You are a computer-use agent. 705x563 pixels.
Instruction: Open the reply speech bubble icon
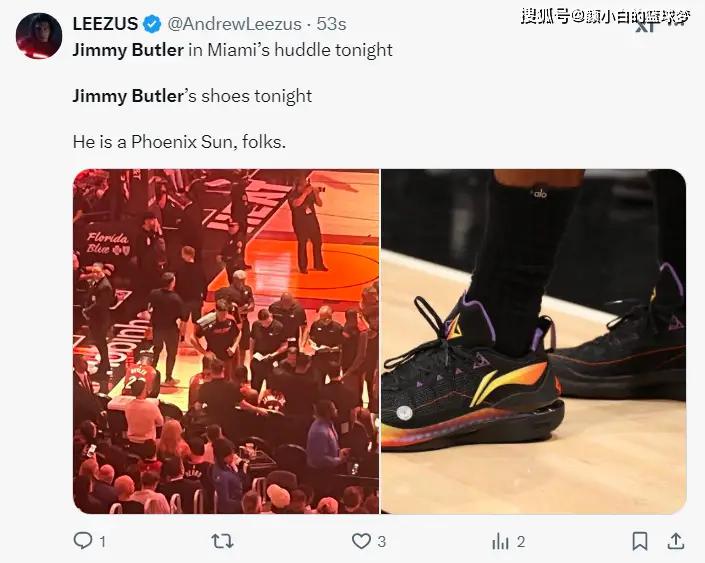(83, 541)
